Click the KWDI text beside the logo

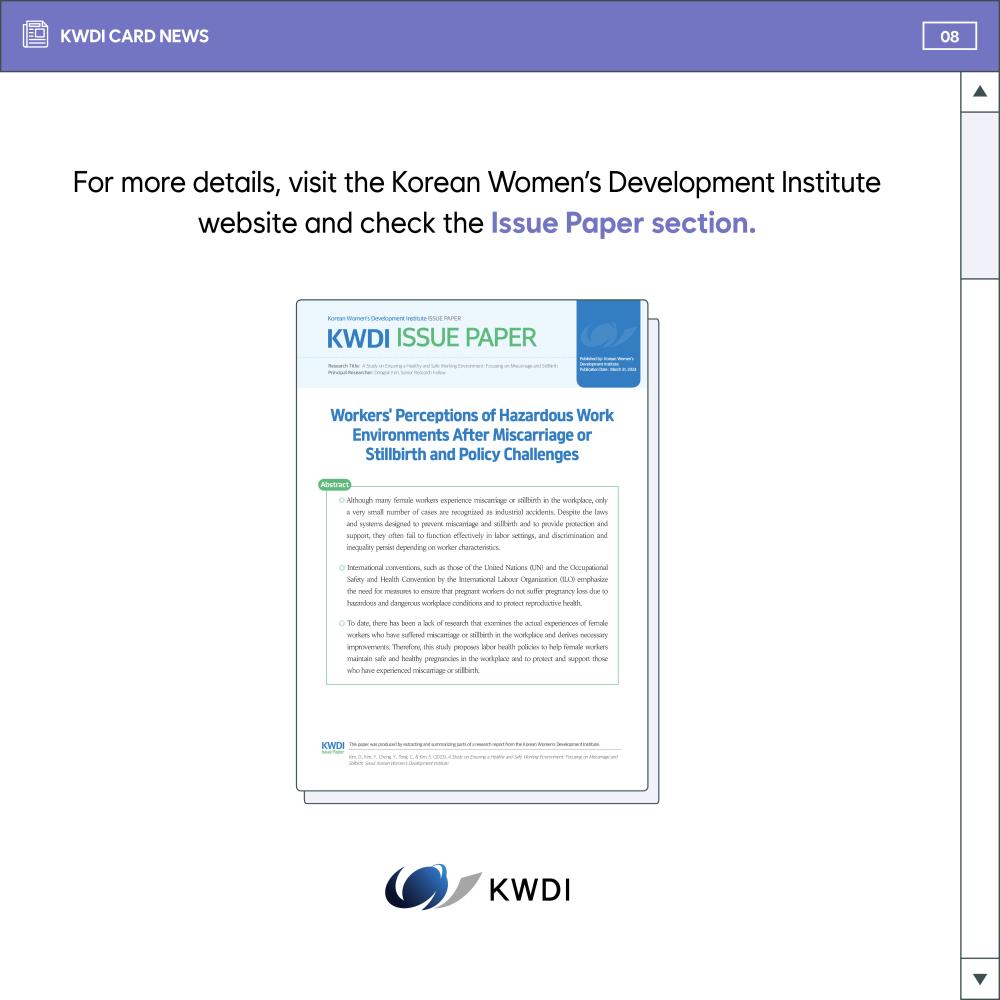pyautogui.click(x=529, y=890)
